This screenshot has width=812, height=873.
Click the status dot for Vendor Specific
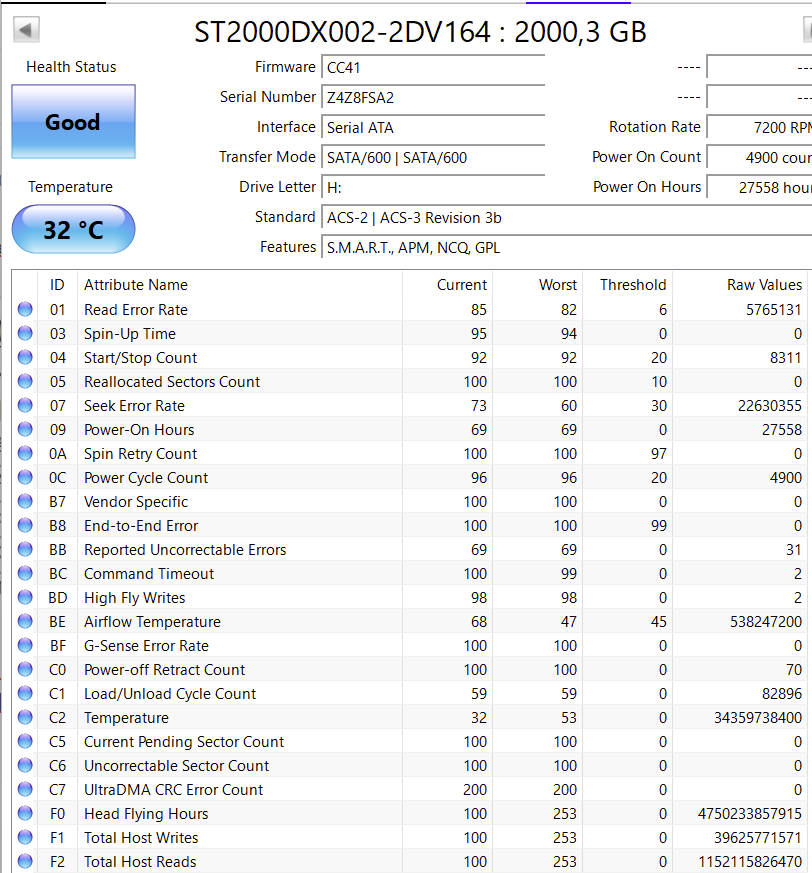25,501
